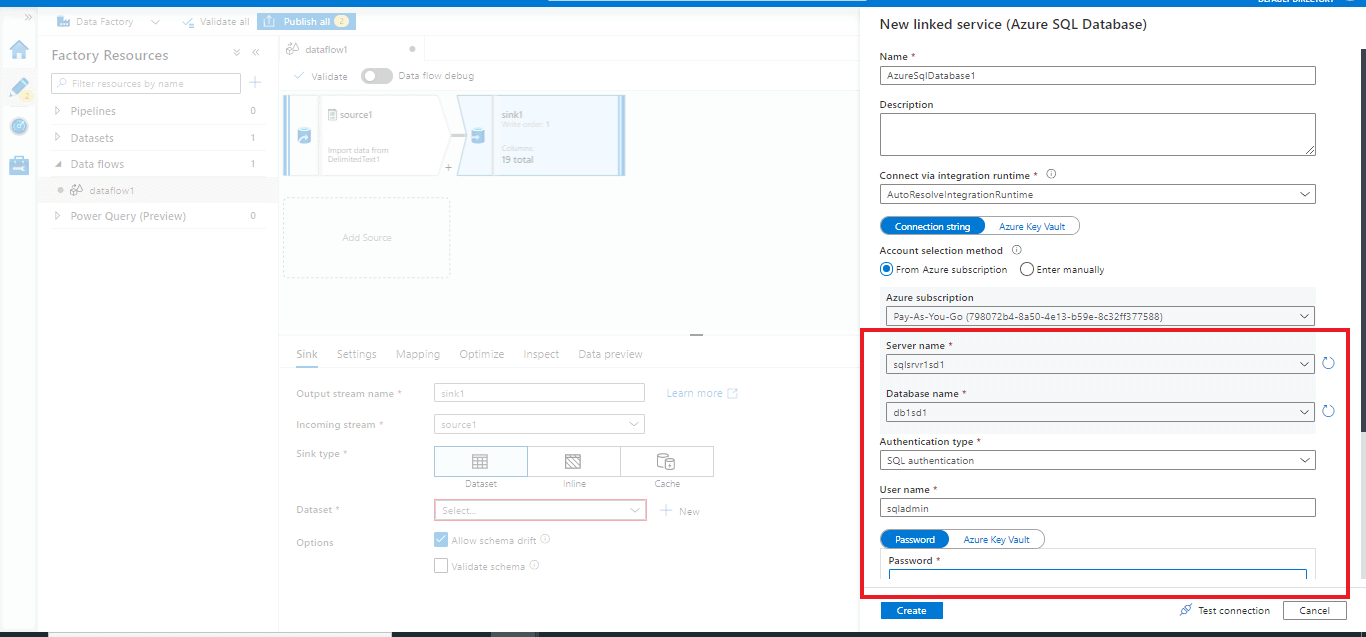The image size is (1366, 637).
Task: Click the source1 database icon on canvas
Action: 303,136
